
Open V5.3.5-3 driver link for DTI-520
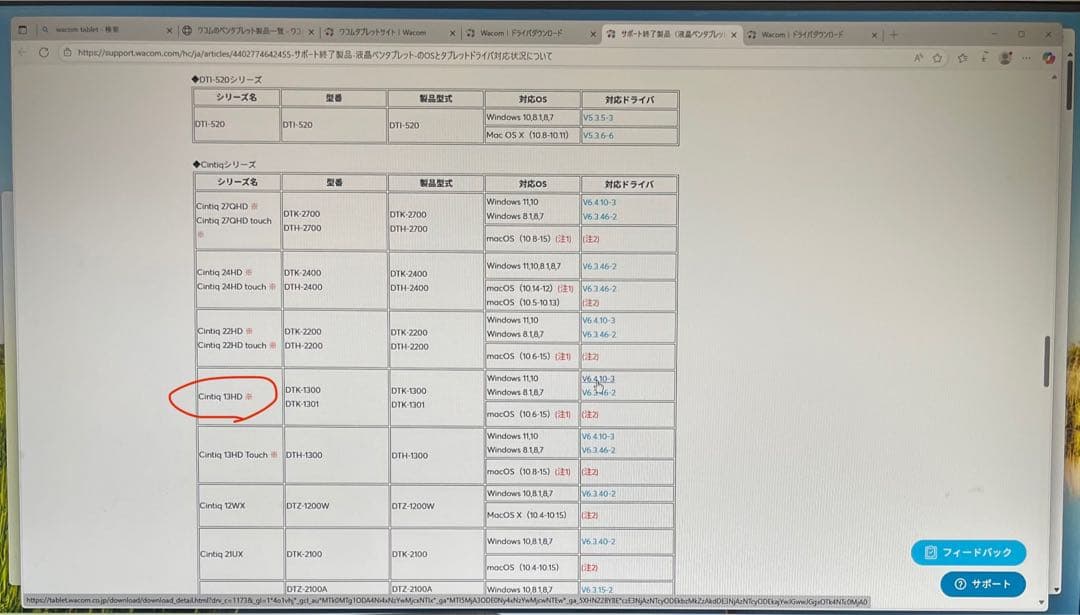pyautogui.click(x=597, y=117)
